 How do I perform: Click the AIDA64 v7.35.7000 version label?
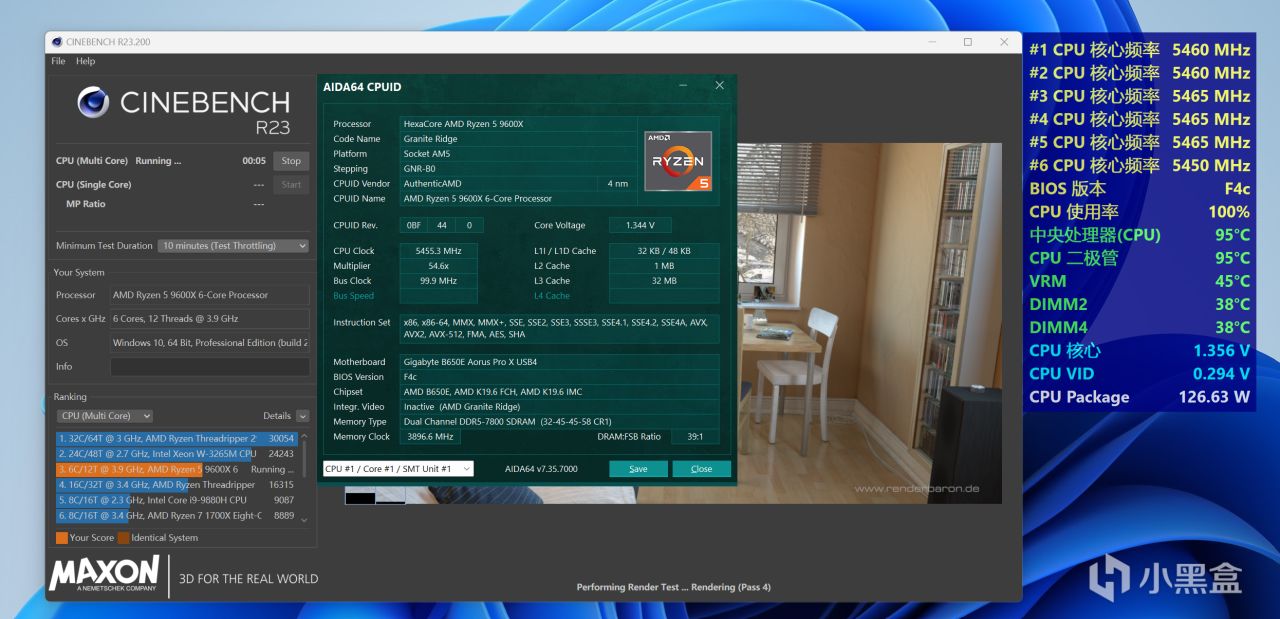pyautogui.click(x=541, y=469)
